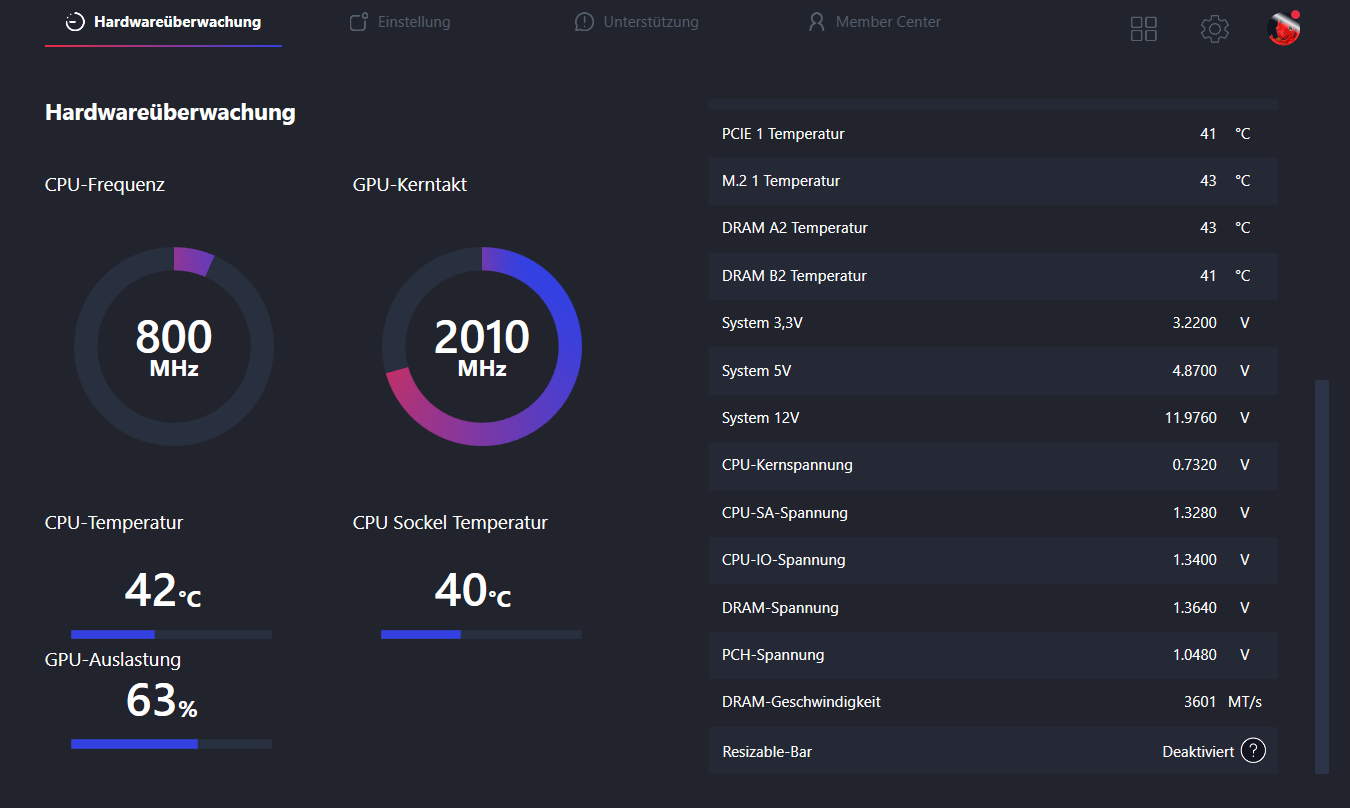The height and width of the screenshot is (808, 1350).
Task: Switch to the Einstellung tab
Action: tap(400, 22)
